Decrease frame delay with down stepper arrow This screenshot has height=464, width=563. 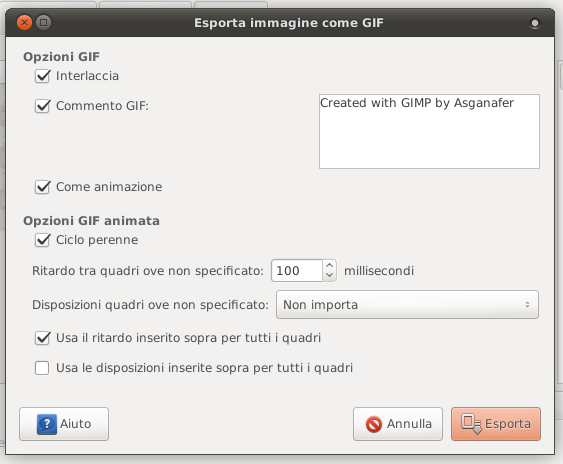click(x=330, y=275)
